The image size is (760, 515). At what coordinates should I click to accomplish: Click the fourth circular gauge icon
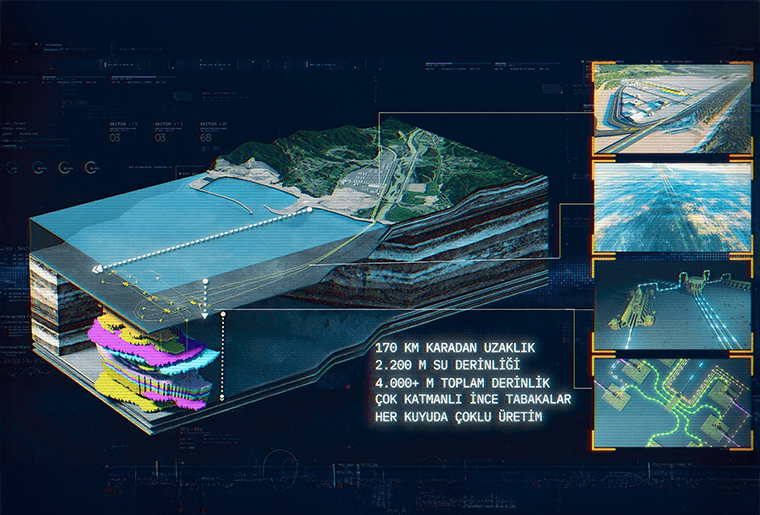pyautogui.click(x=92, y=167)
